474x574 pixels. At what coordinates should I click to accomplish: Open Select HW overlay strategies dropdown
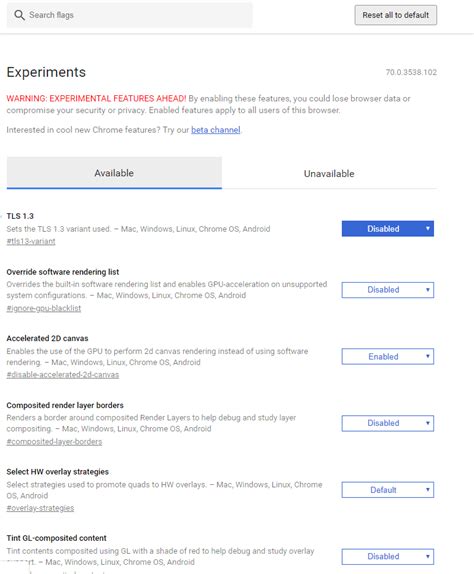[x=388, y=490]
